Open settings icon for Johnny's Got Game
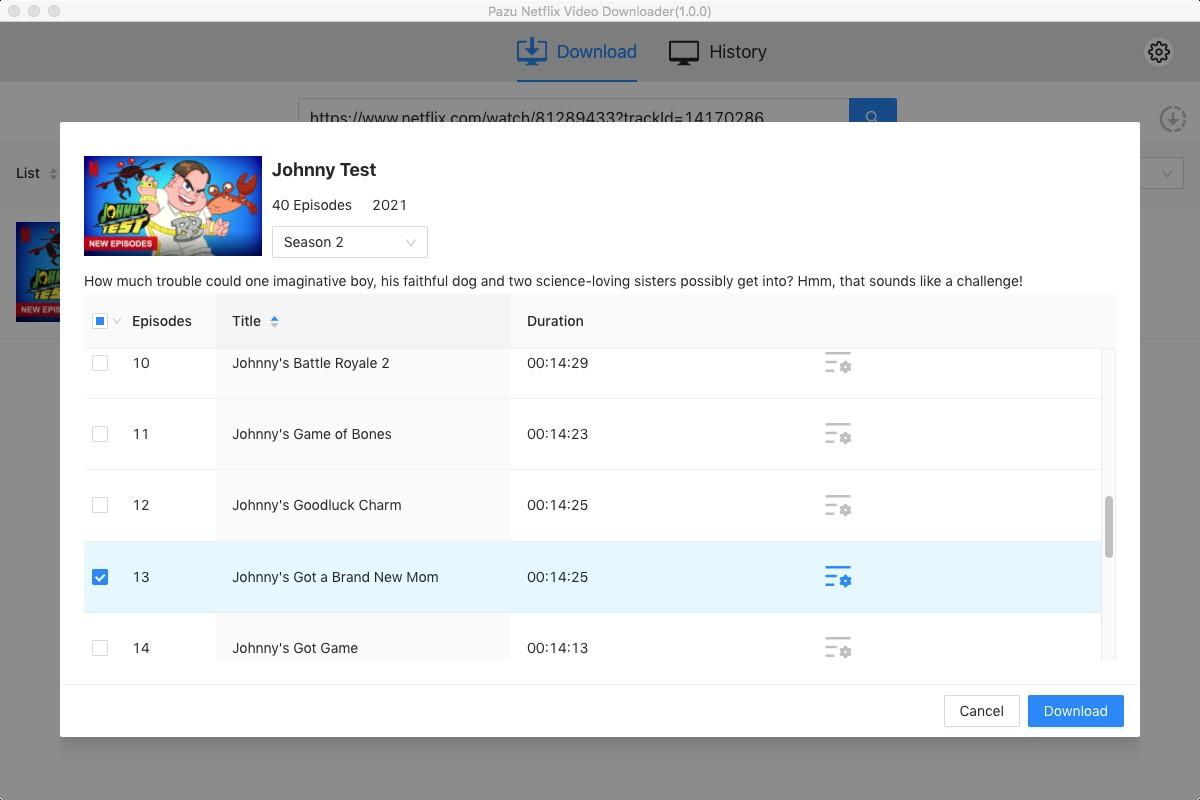The image size is (1200, 800). [x=837, y=648]
